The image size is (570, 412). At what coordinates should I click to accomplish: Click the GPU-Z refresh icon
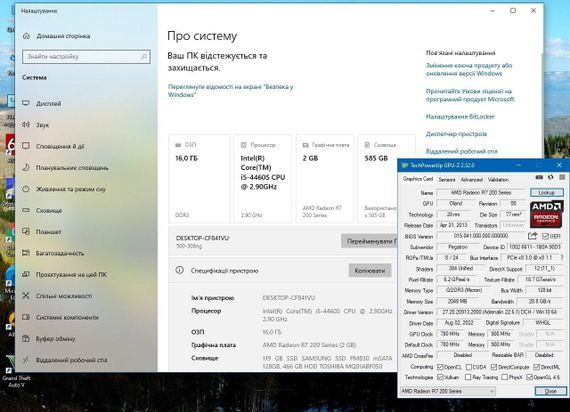pyautogui.click(x=551, y=177)
